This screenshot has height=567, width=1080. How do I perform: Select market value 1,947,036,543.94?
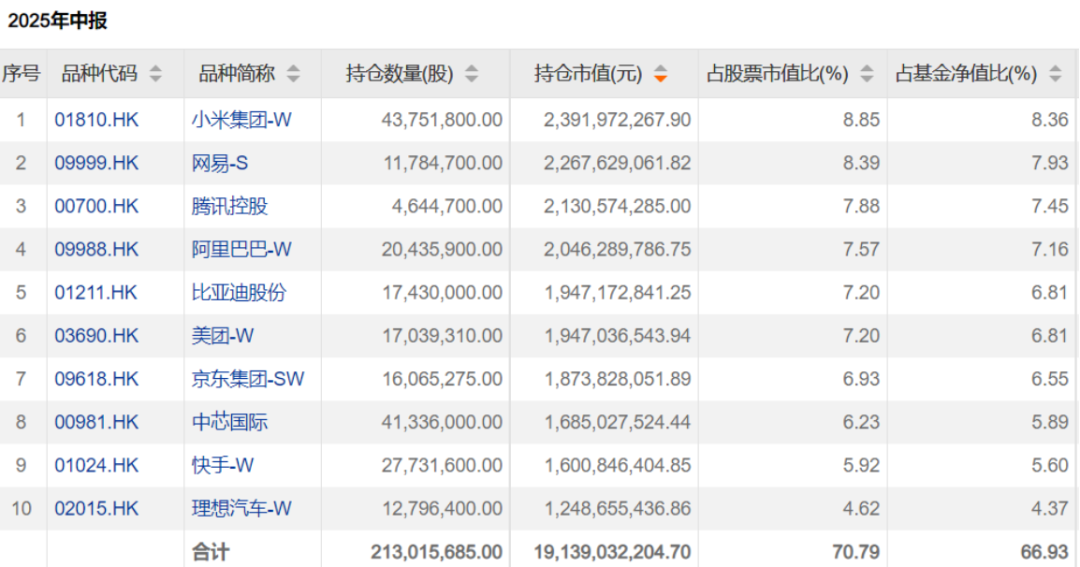click(618, 336)
